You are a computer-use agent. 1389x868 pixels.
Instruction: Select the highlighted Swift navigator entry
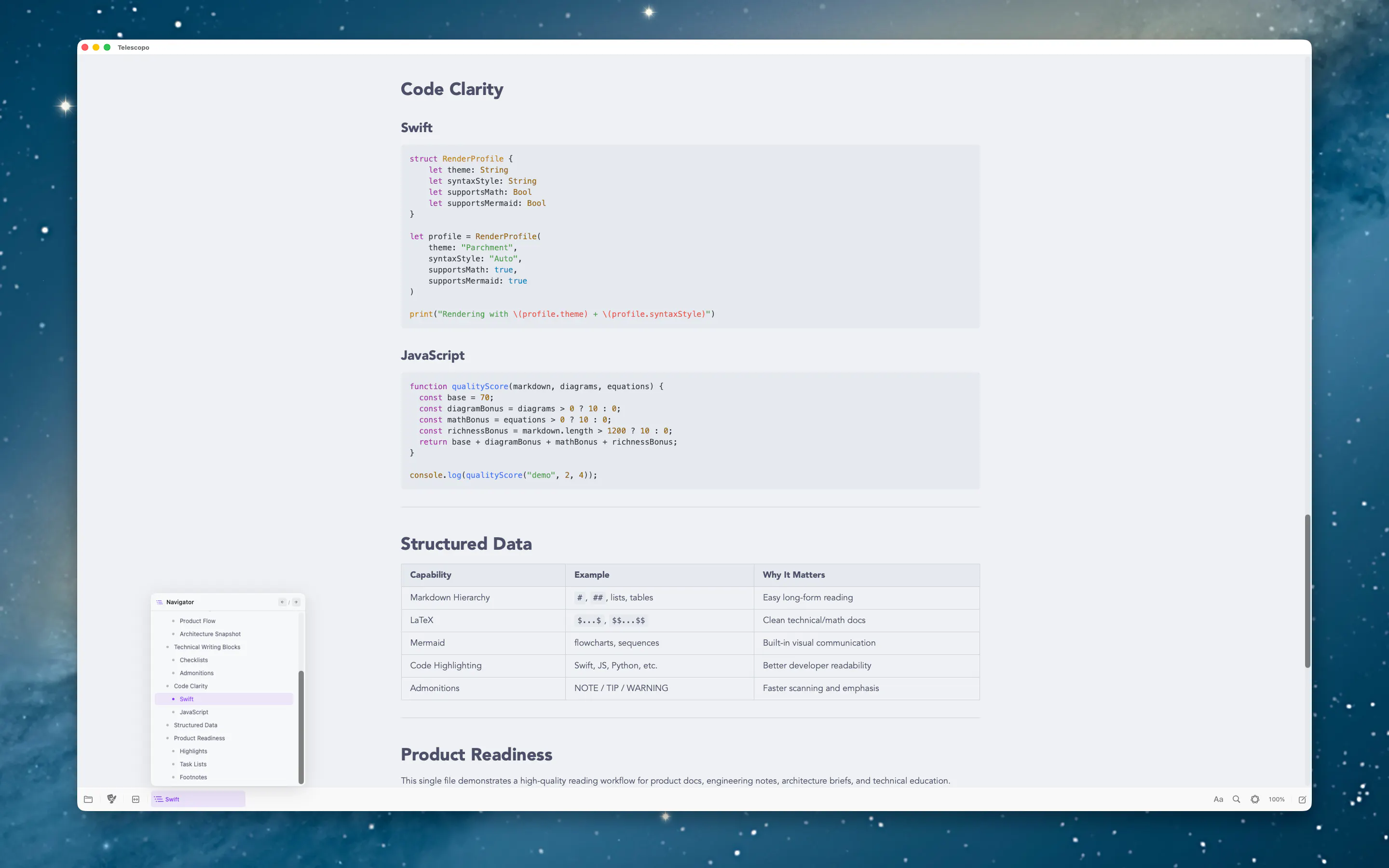pos(224,699)
